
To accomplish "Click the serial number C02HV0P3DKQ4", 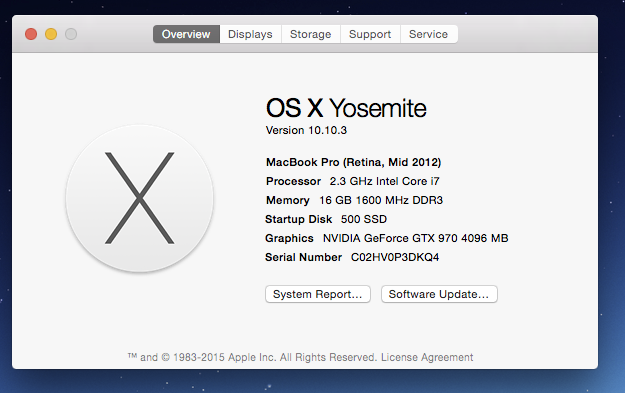I will tap(395, 257).
